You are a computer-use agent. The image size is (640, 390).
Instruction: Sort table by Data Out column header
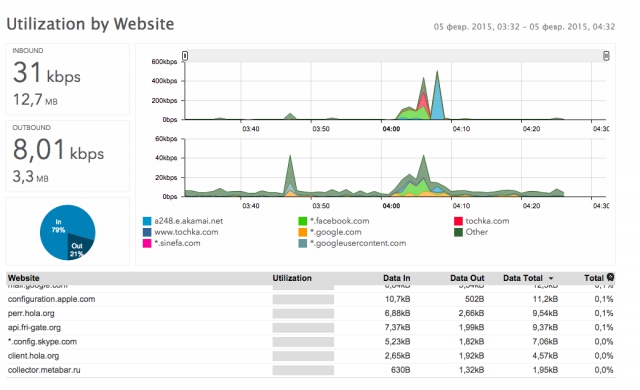467,278
